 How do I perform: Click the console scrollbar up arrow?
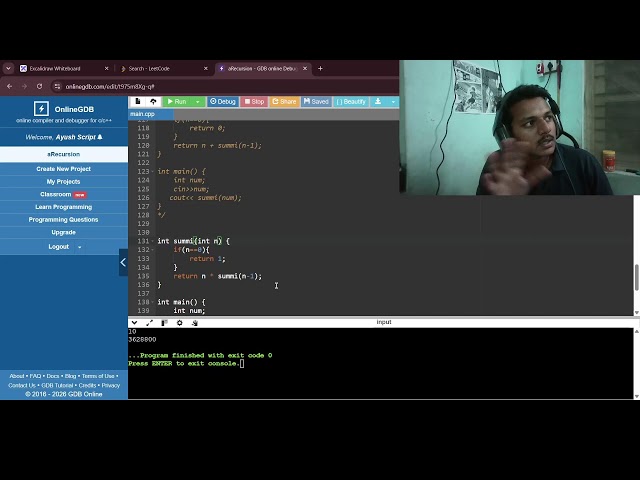636,331
